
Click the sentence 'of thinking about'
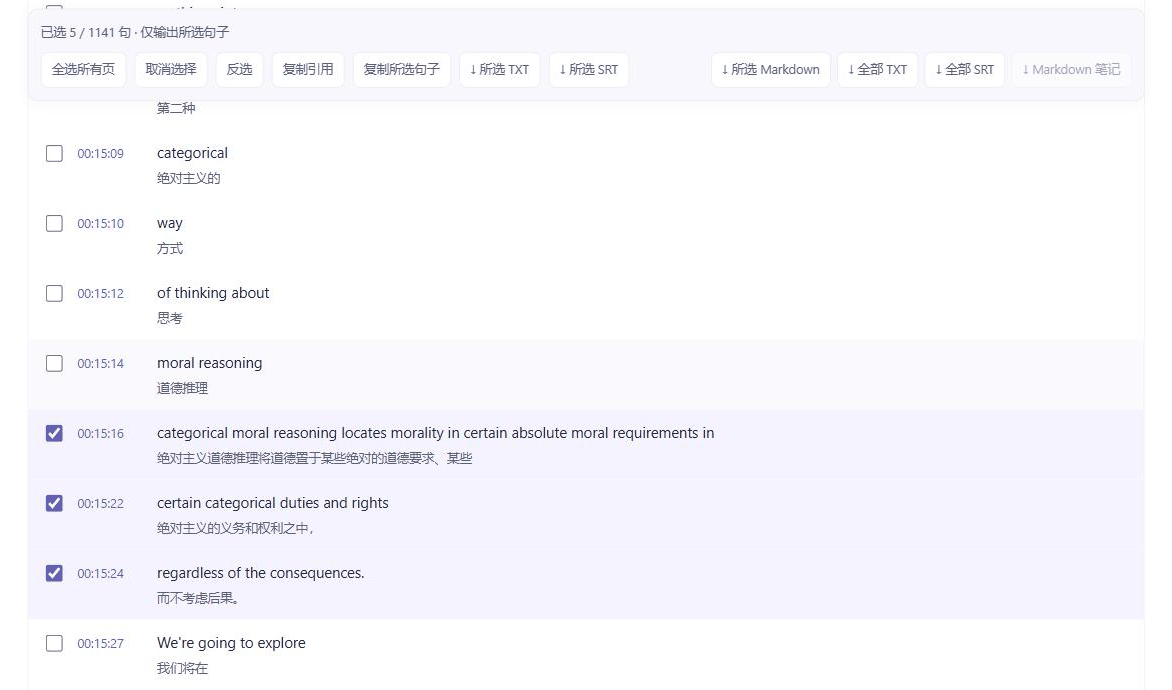coord(213,293)
